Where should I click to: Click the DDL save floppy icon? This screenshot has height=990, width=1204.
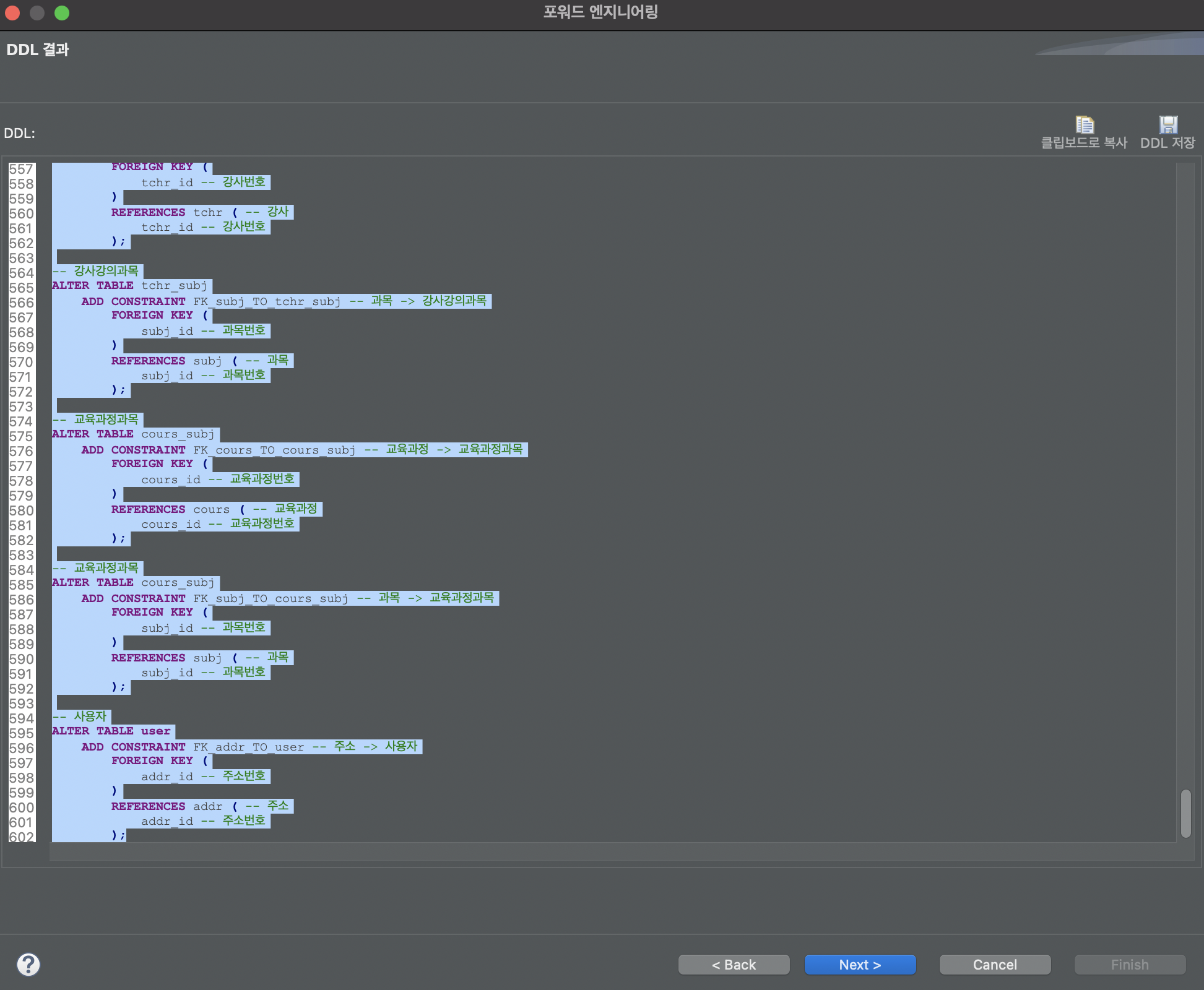pyautogui.click(x=1167, y=126)
